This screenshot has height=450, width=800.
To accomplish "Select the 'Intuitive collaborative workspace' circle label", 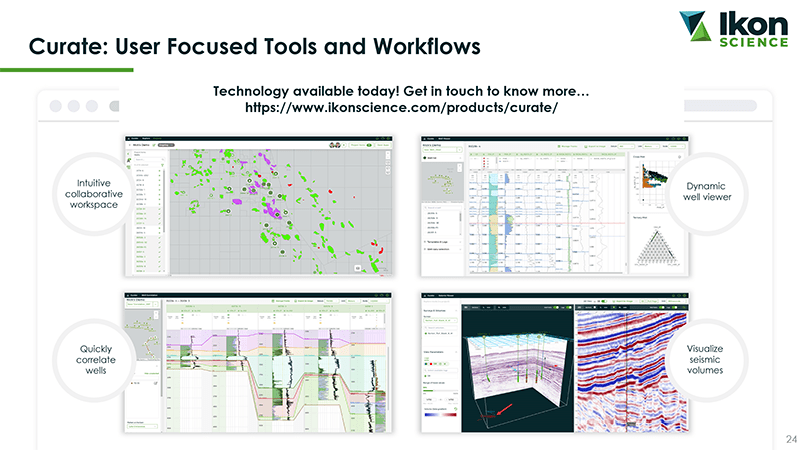I will pyautogui.click(x=94, y=194).
